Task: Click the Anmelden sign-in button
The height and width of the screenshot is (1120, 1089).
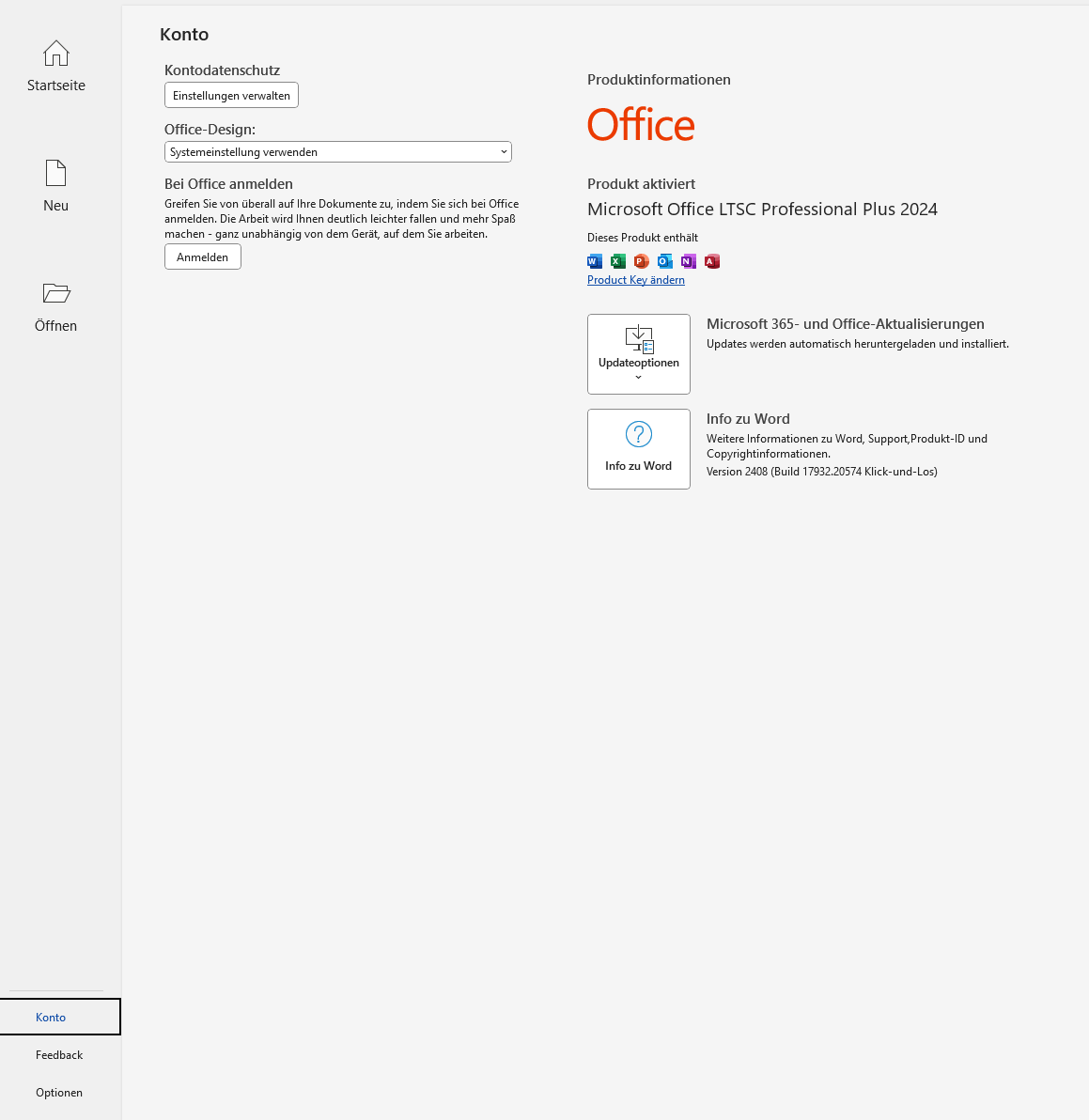Action: point(203,257)
